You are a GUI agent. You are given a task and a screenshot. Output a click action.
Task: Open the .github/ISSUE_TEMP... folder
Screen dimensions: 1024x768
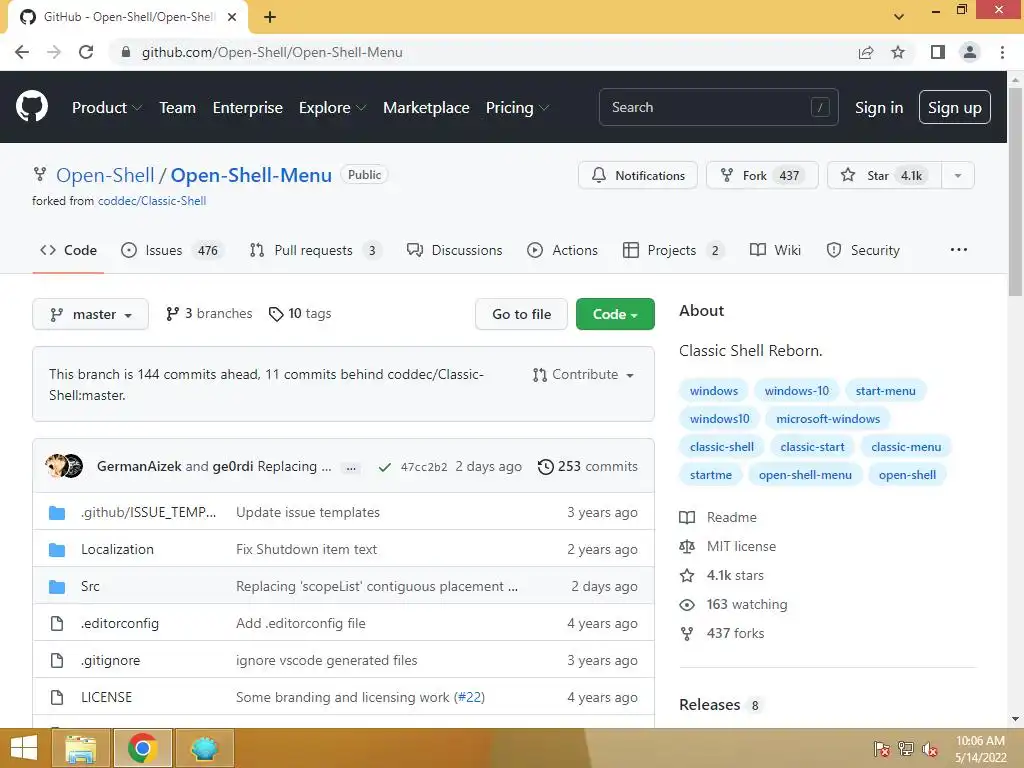[x=148, y=513]
